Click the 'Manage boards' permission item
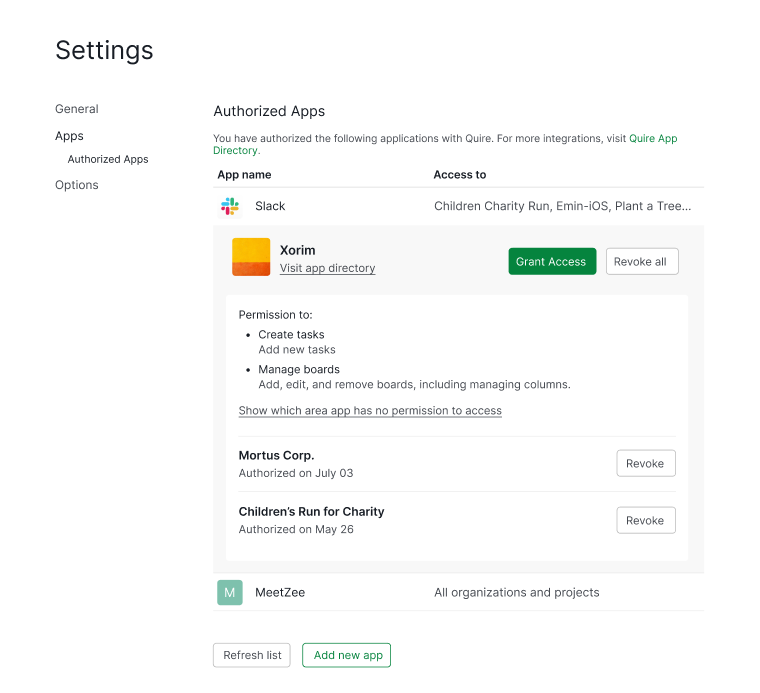760x693 pixels. (299, 369)
